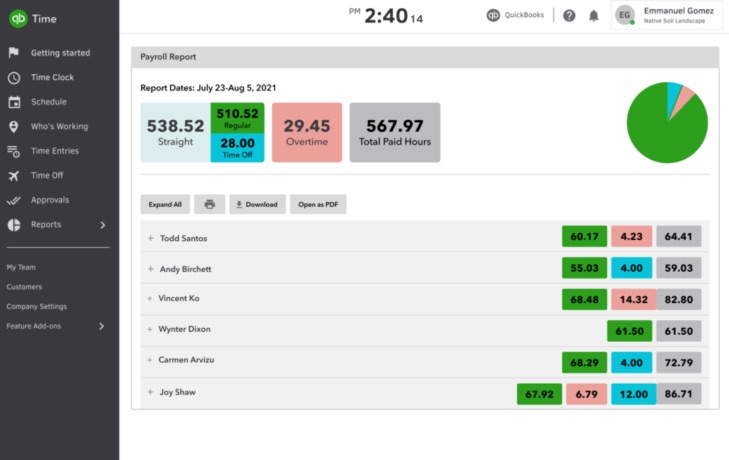This screenshot has width=729, height=460.
Task: Click the green 510.52 Regular tile
Action: [237, 118]
